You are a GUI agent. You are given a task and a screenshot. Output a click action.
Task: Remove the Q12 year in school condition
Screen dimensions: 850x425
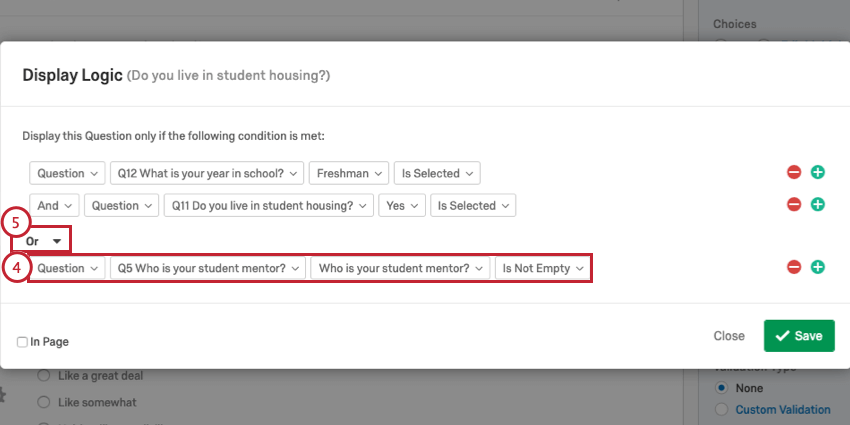(x=794, y=173)
